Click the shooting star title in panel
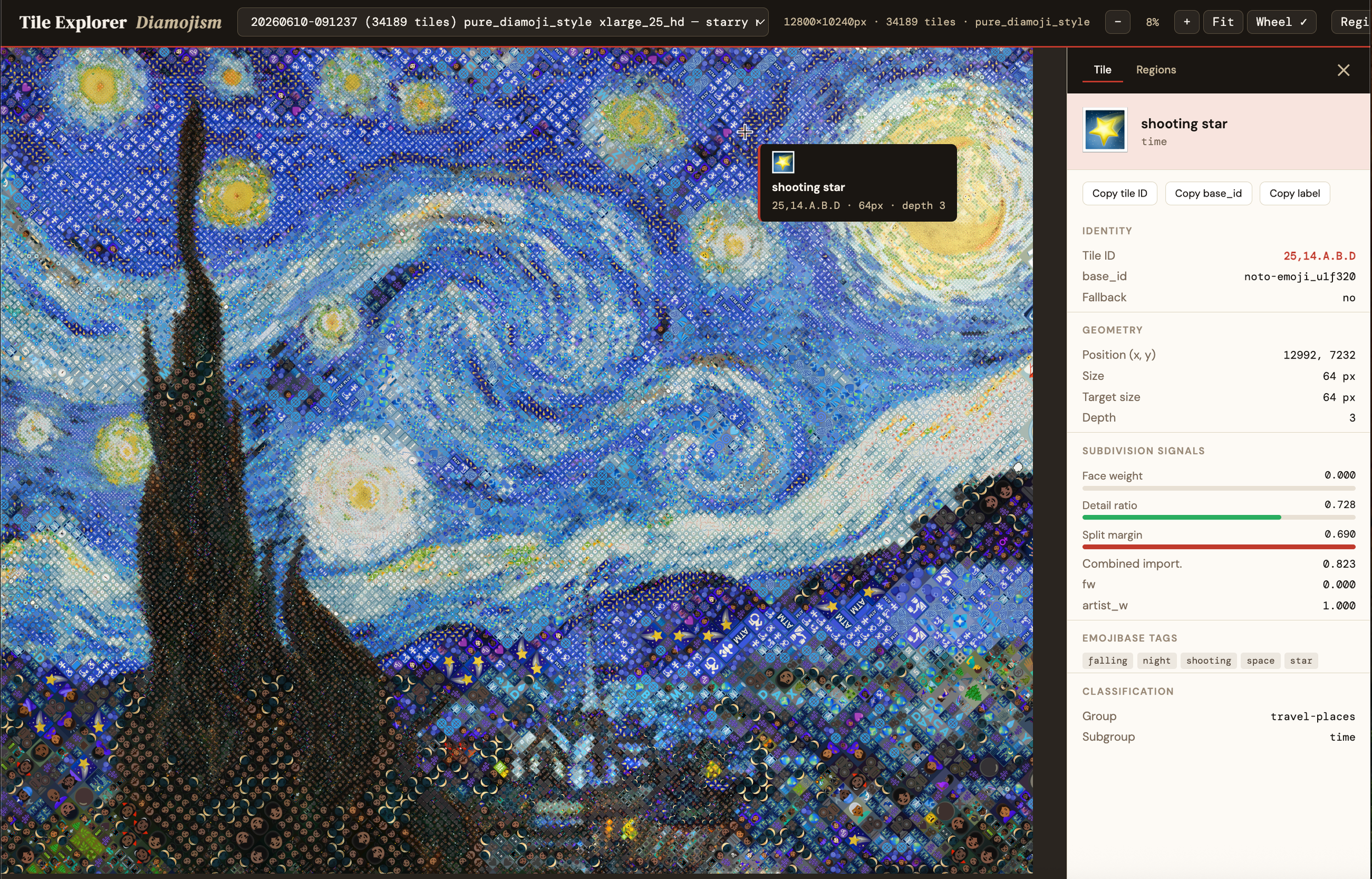Viewport: 1372px width, 879px height. (1183, 124)
